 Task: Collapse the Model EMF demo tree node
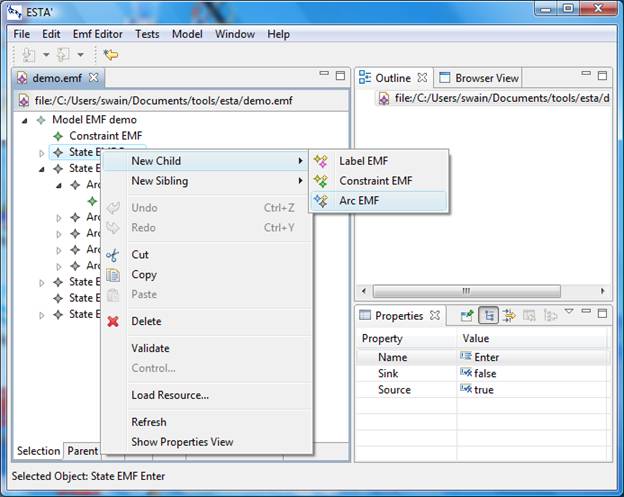click(x=24, y=119)
